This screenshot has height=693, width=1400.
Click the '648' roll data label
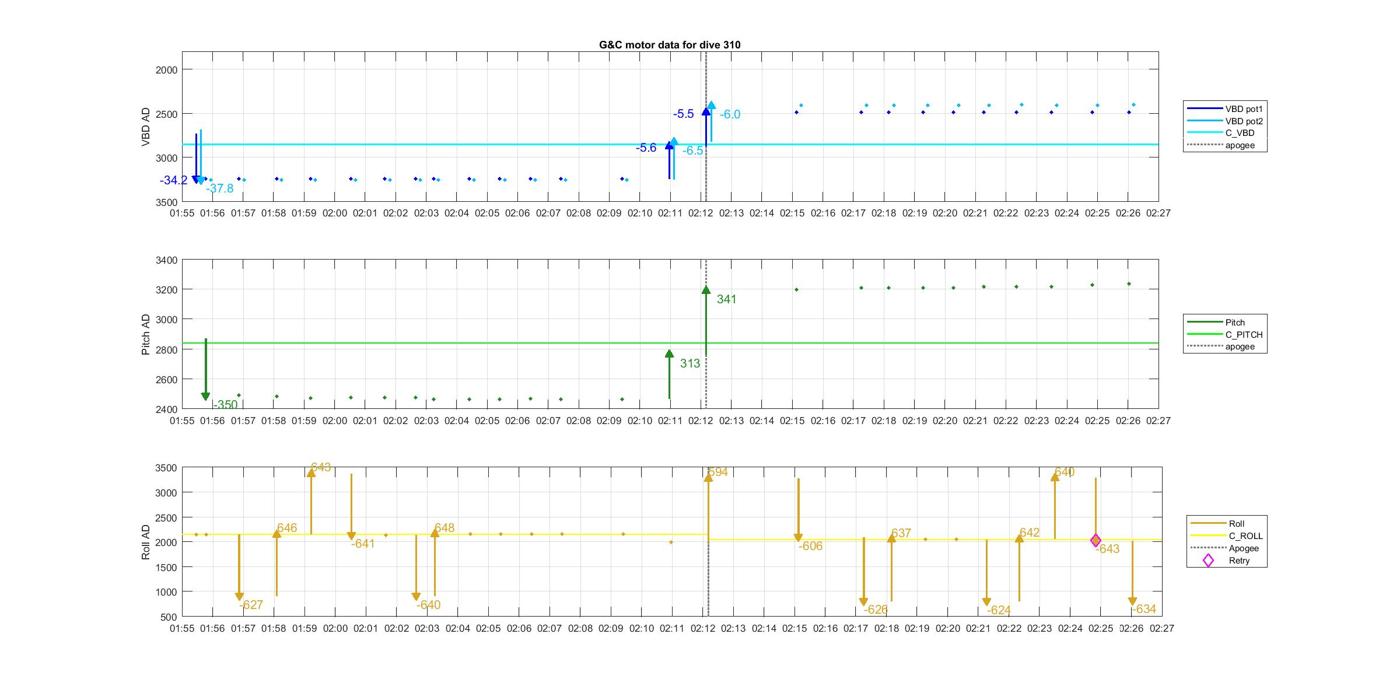(x=445, y=528)
